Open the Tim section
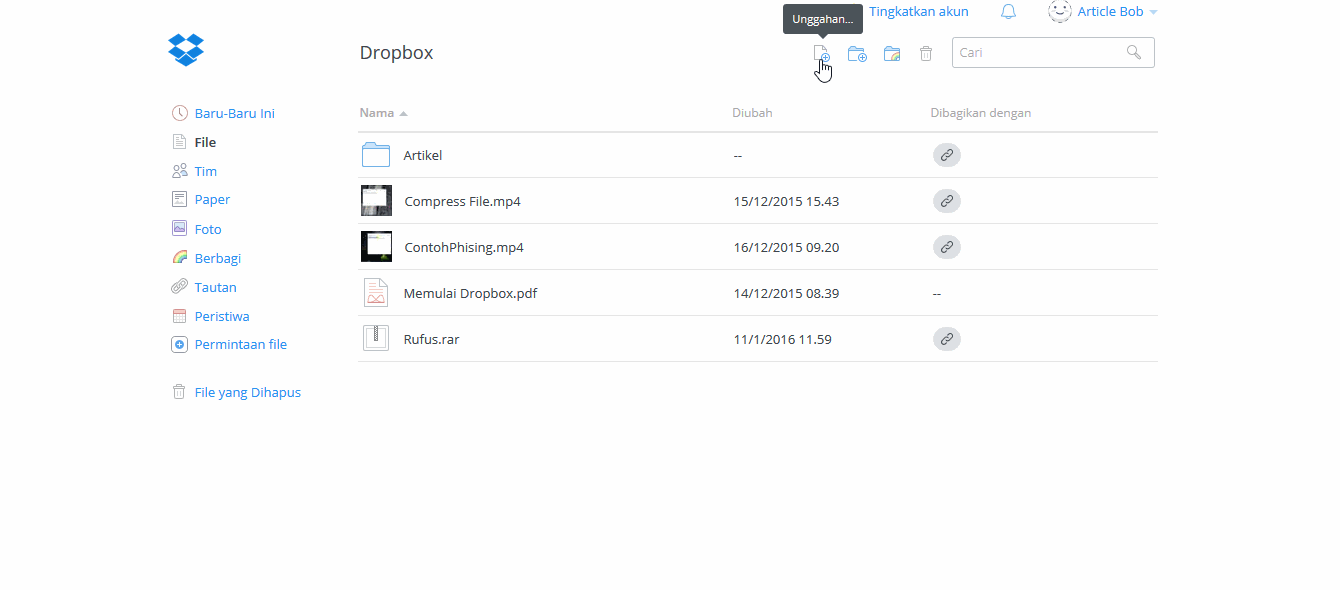 (x=206, y=171)
